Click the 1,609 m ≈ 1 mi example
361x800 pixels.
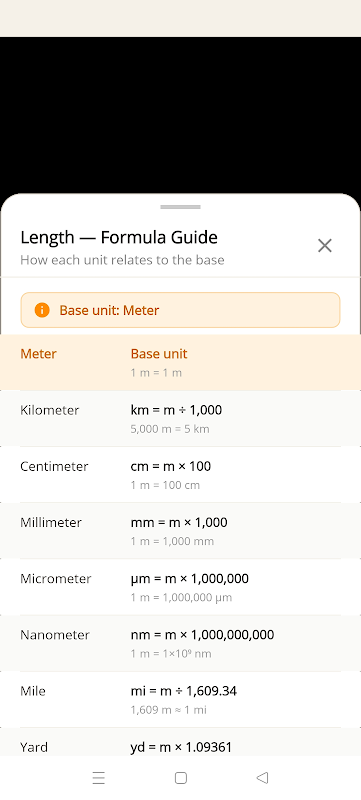tap(168, 710)
